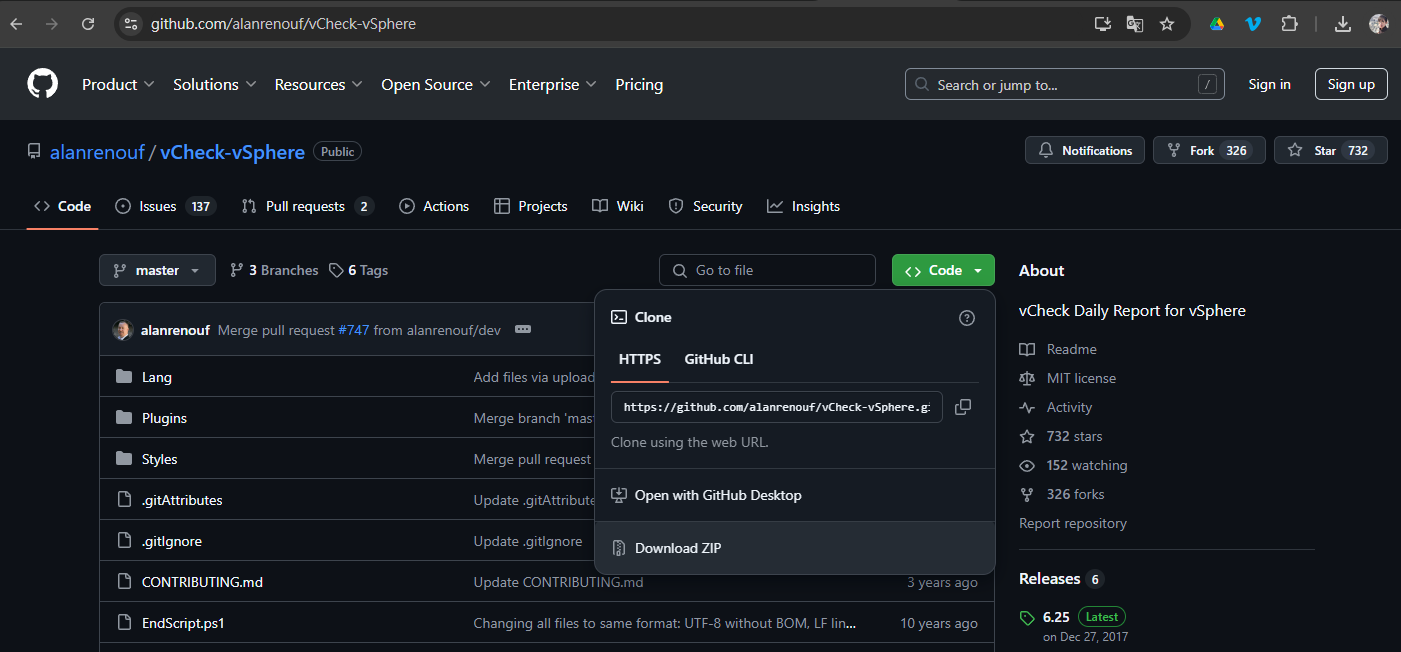Copy the HTTPS clone URL to clipboard
Viewport: 1401px width, 652px height.
pyautogui.click(x=963, y=407)
